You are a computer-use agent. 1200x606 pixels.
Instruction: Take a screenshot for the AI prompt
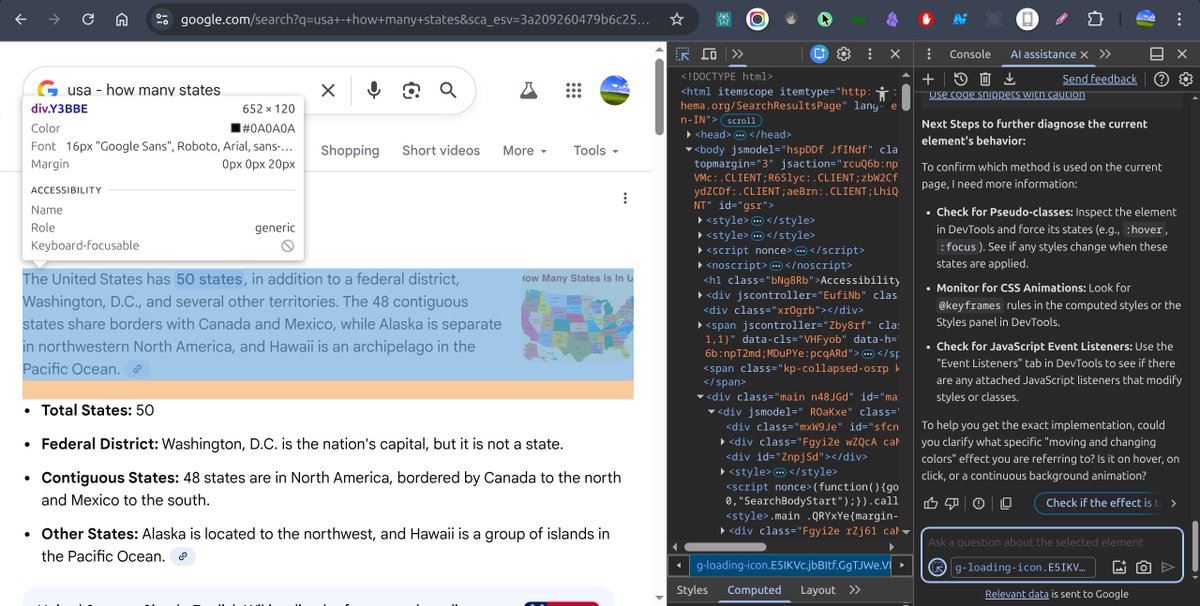point(1143,567)
